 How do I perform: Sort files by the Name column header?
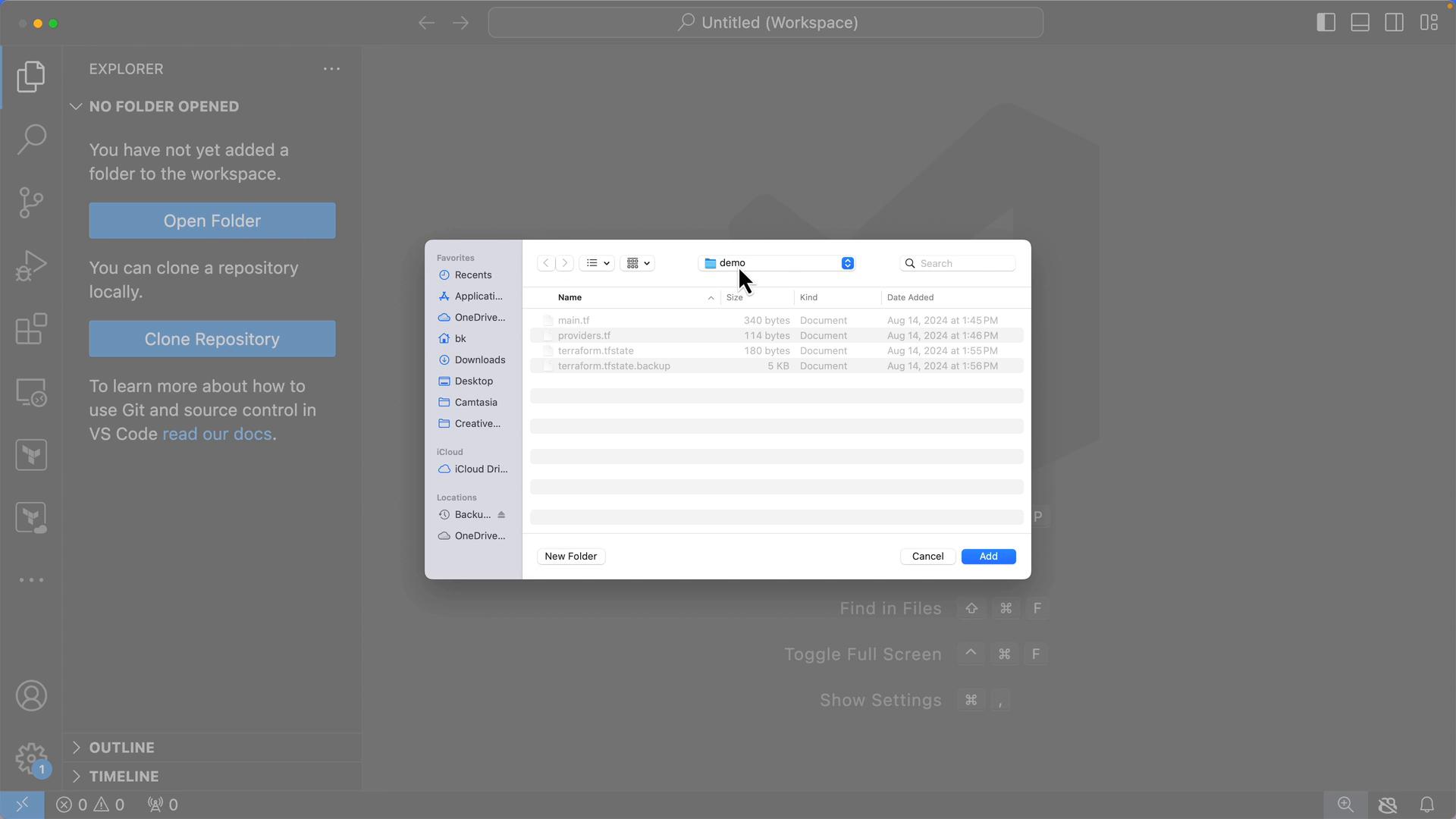[x=626, y=297]
